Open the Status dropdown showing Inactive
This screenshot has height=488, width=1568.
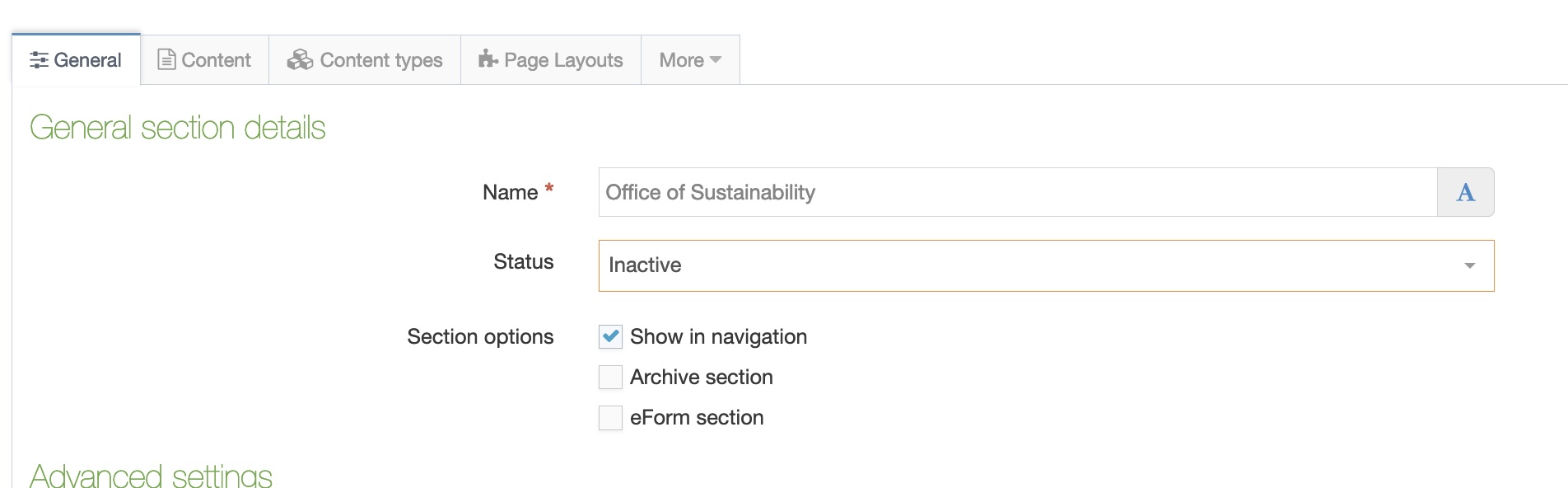(1029, 265)
